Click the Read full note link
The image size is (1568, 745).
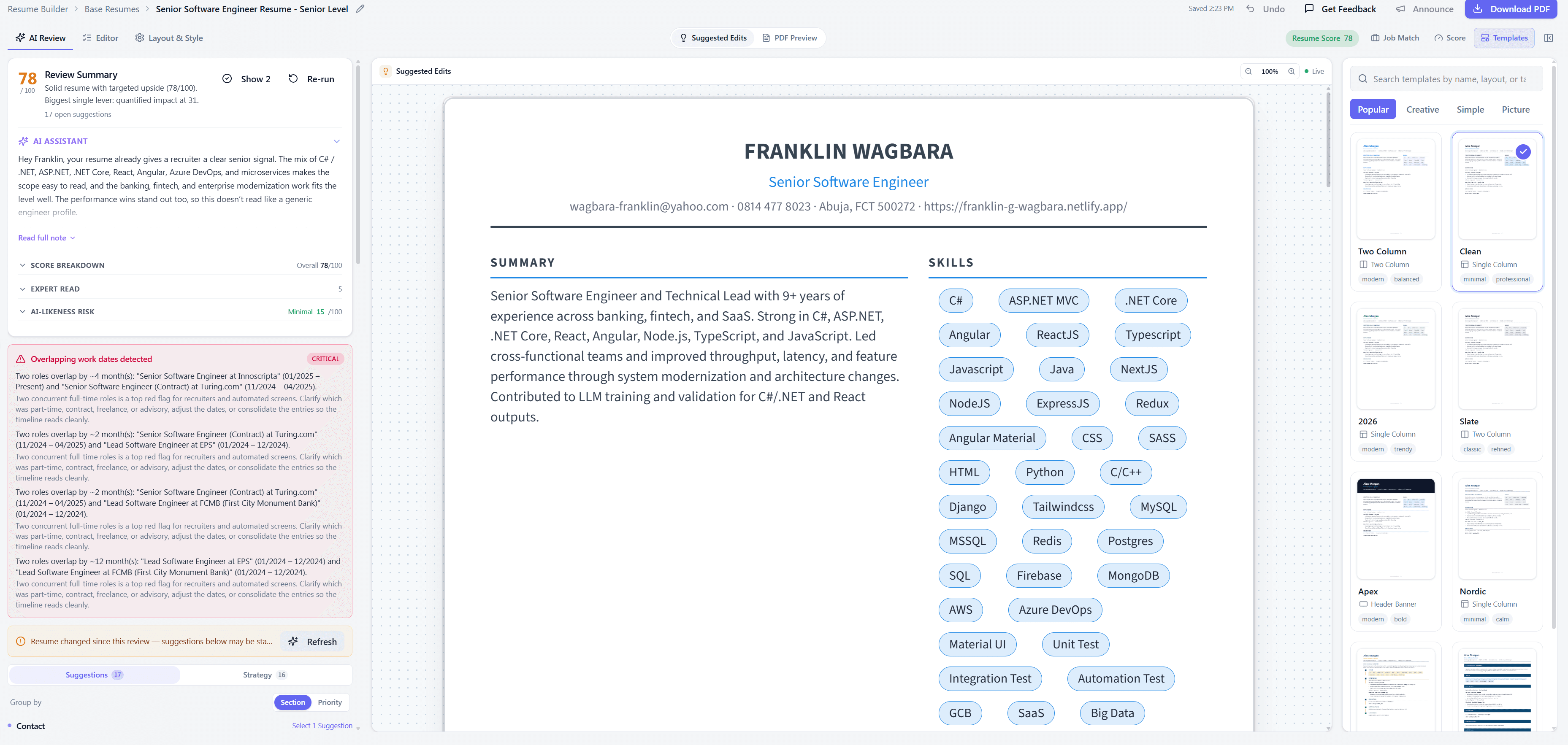[47, 238]
